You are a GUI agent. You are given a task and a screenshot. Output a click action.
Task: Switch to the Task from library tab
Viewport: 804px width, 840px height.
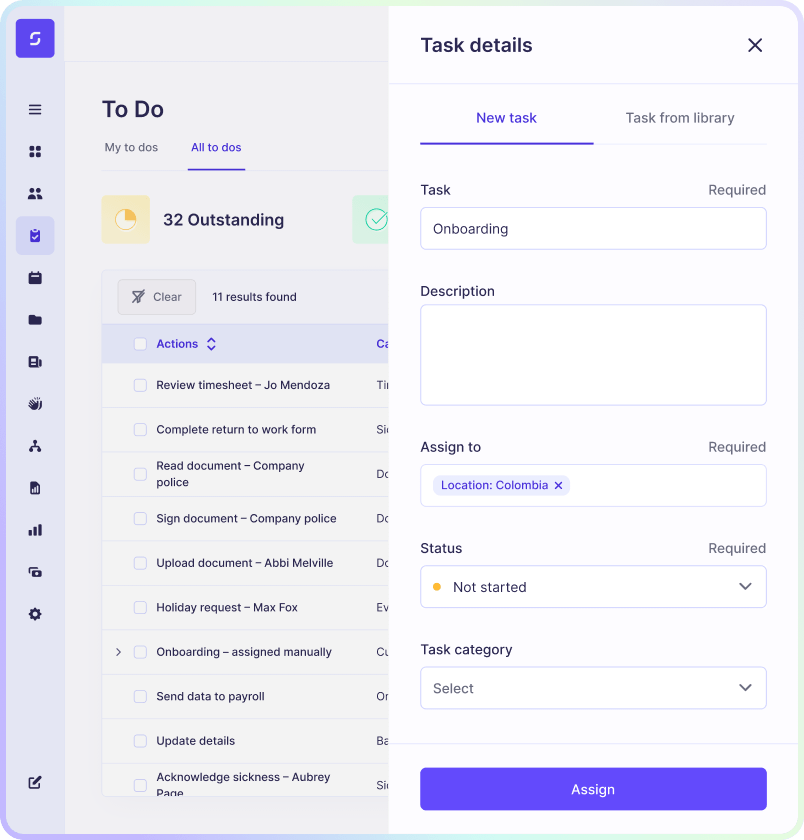pyautogui.click(x=679, y=118)
